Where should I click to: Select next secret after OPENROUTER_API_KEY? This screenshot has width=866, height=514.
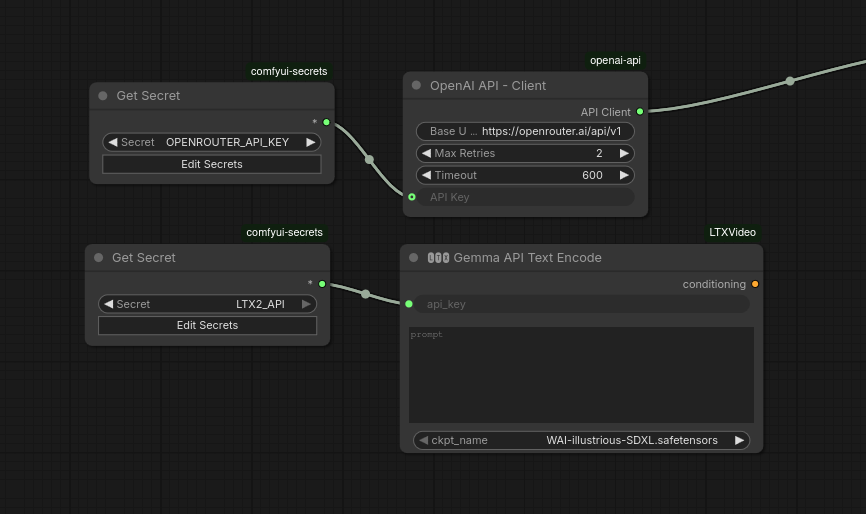(310, 142)
